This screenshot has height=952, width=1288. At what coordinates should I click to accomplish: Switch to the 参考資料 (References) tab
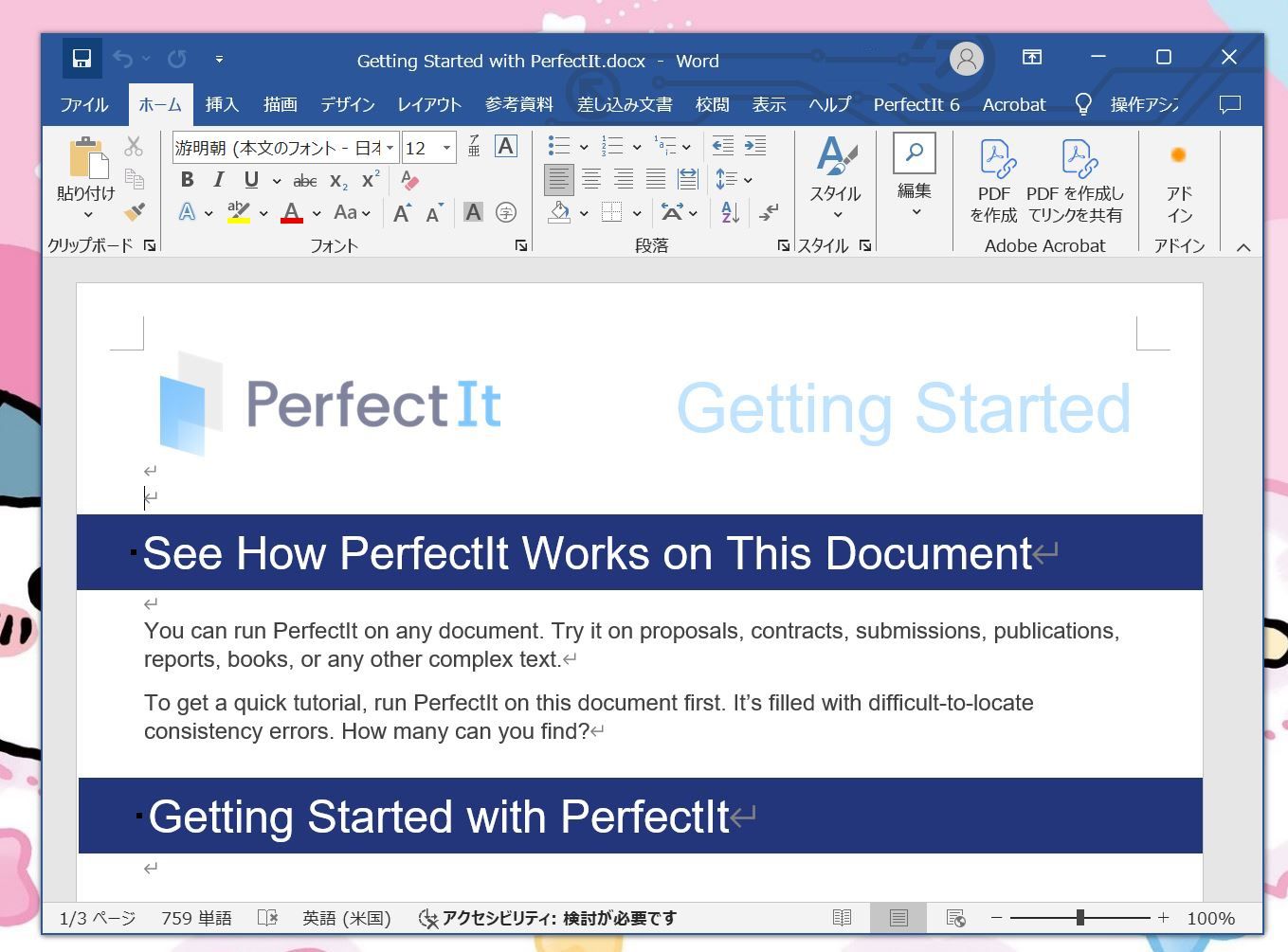point(518,104)
